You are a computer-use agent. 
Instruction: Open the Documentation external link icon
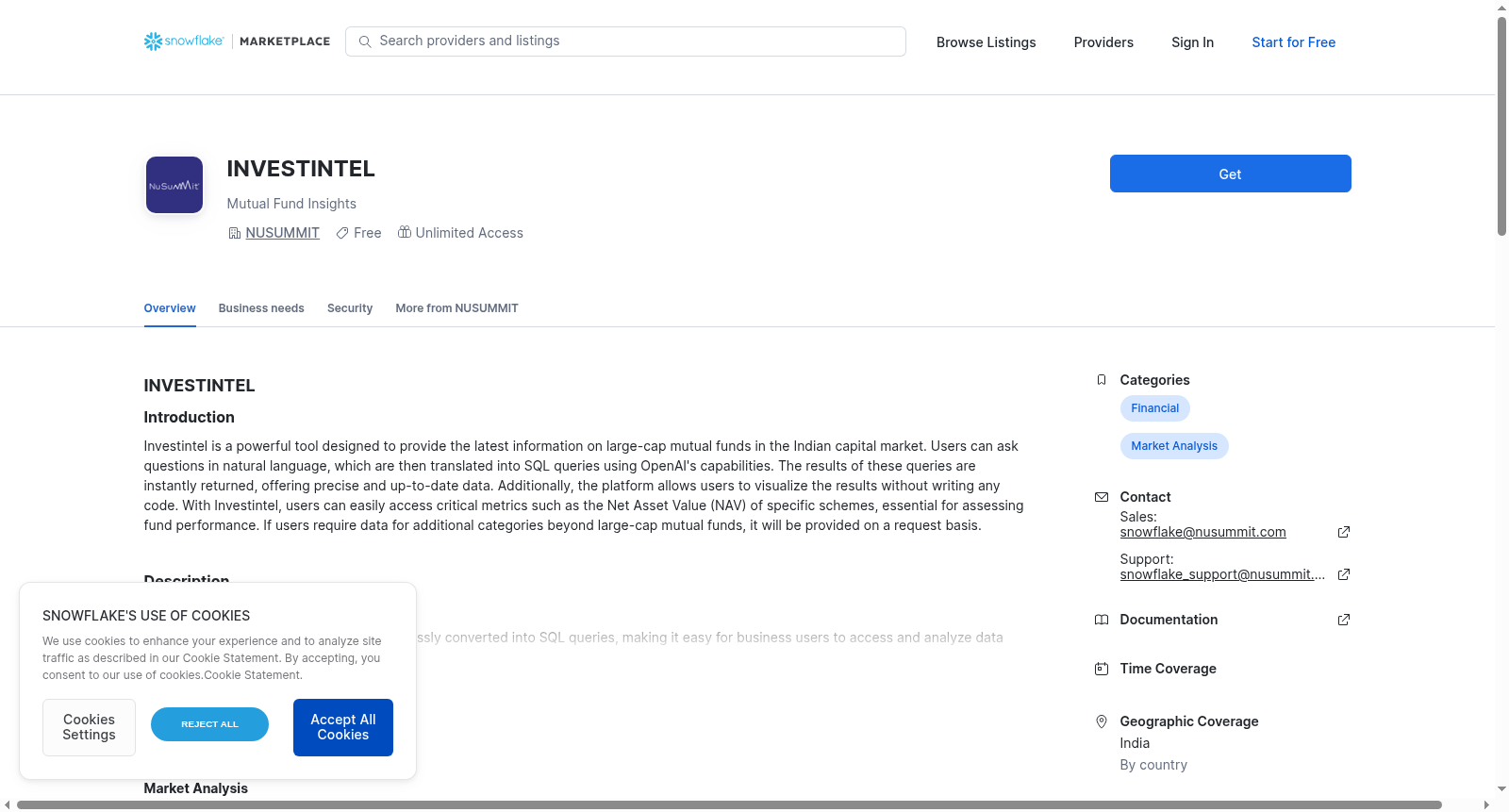click(x=1344, y=620)
